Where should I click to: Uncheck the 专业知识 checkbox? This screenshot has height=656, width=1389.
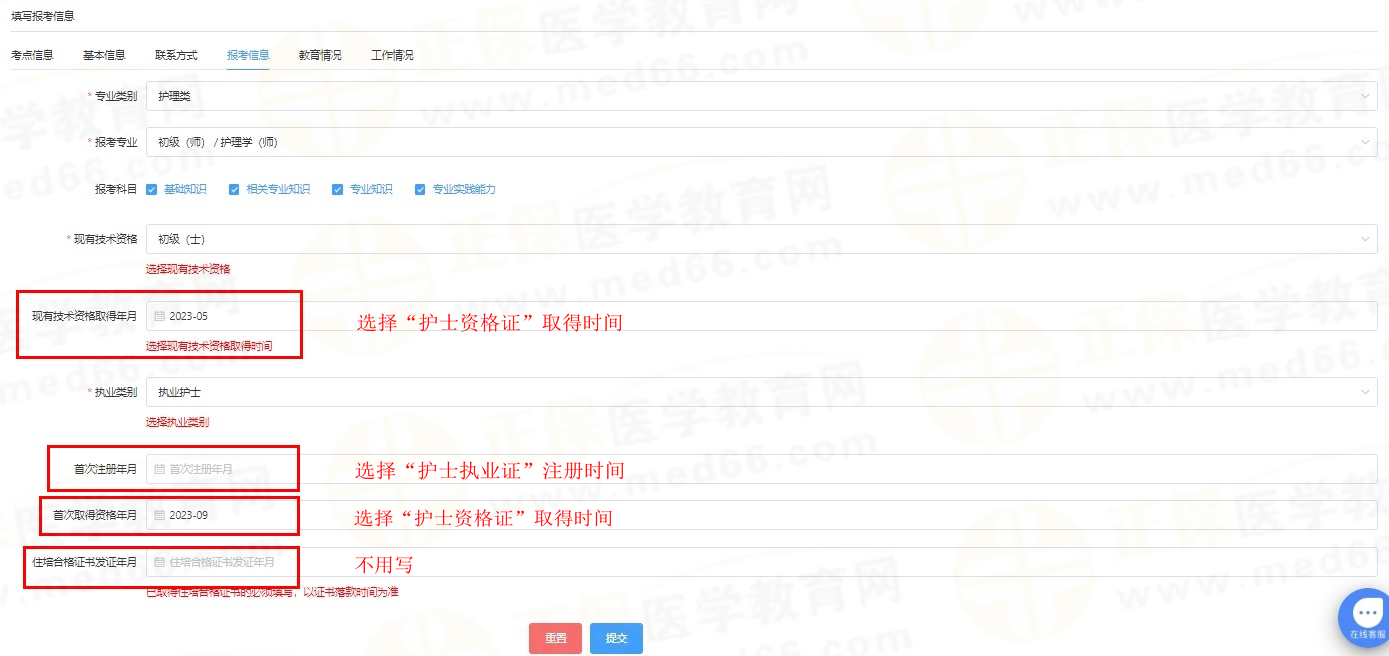pyautogui.click(x=338, y=189)
